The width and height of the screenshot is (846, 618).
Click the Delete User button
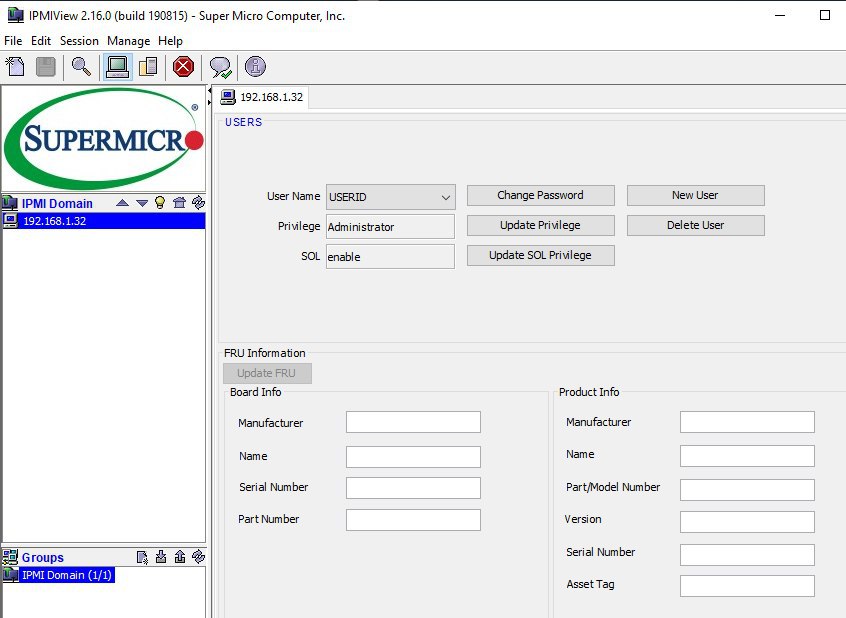[x=695, y=226]
